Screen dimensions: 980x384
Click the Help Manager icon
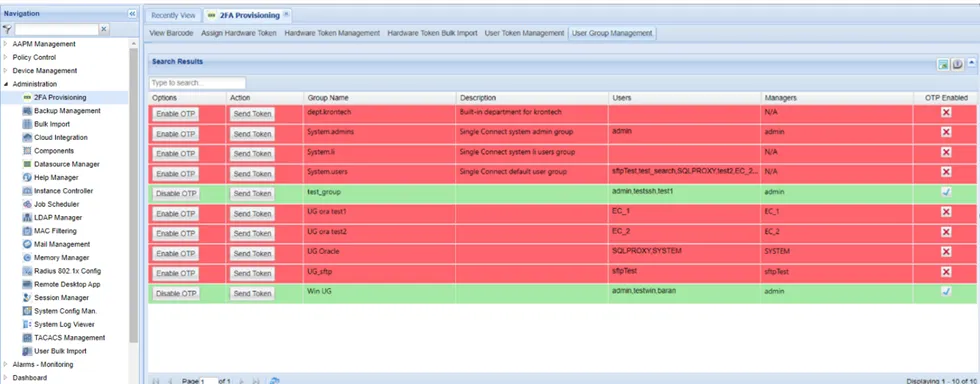pos(27,178)
